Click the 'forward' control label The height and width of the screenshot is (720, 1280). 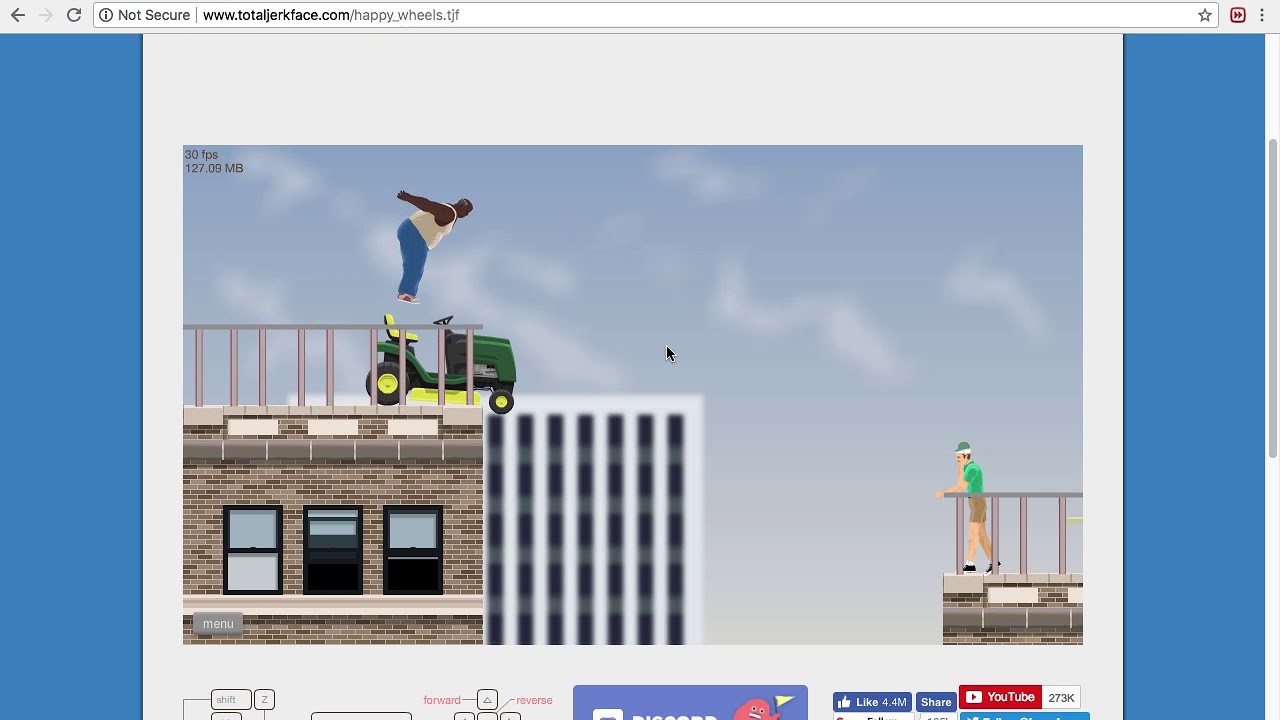[442, 700]
